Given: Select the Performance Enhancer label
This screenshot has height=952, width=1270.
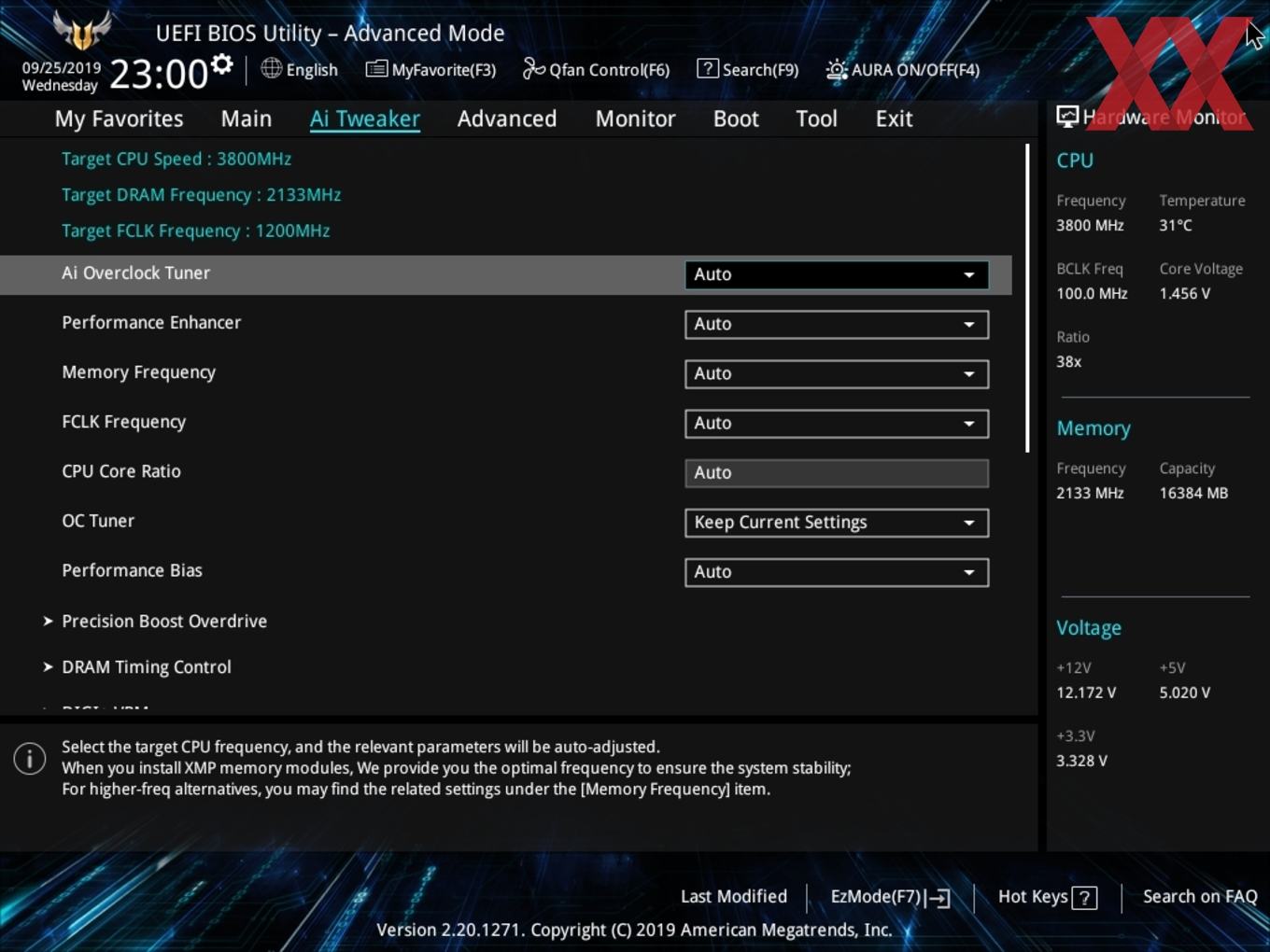Looking at the screenshot, I should 151,323.
